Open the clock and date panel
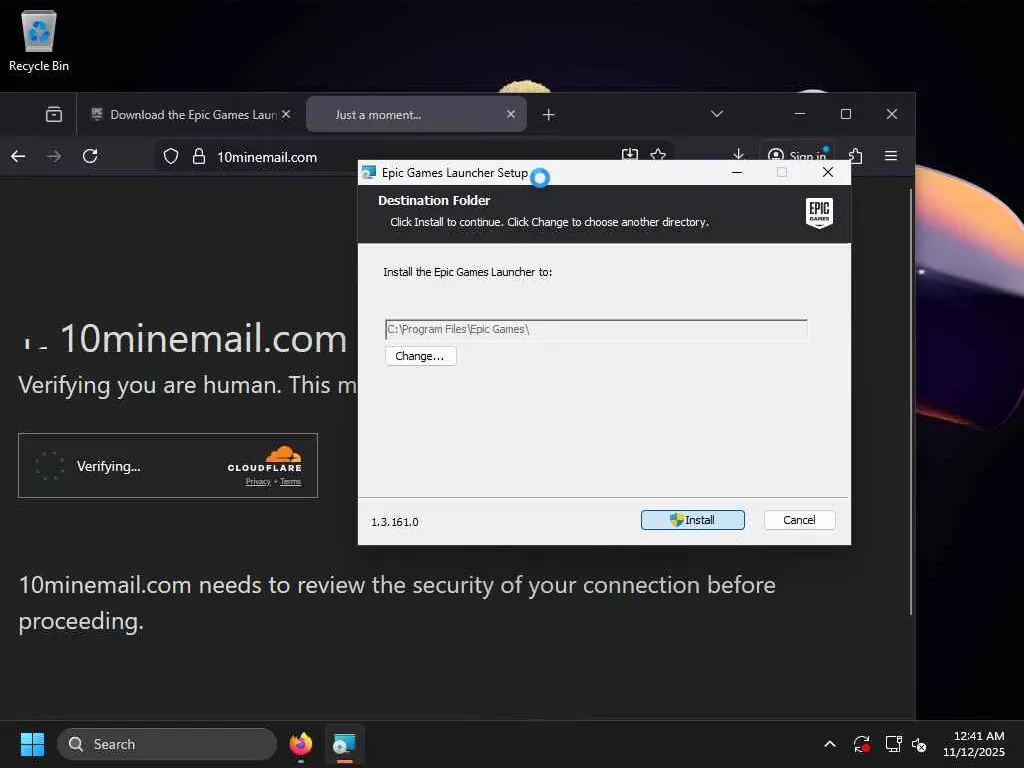The height and width of the screenshot is (768, 1024). (x=974, y=744)
